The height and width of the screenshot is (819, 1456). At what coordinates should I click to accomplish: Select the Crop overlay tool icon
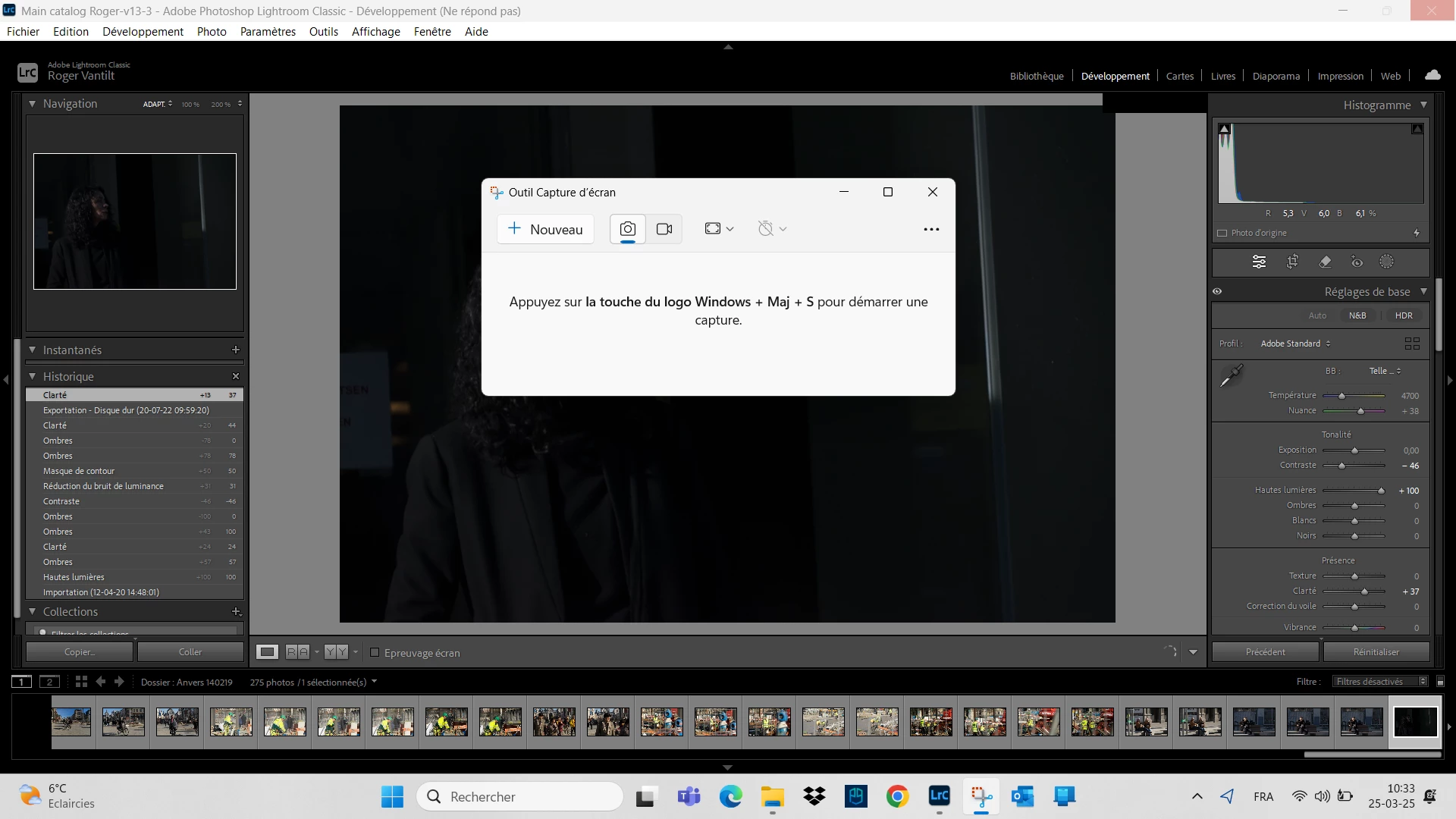tap(1292, 262)
